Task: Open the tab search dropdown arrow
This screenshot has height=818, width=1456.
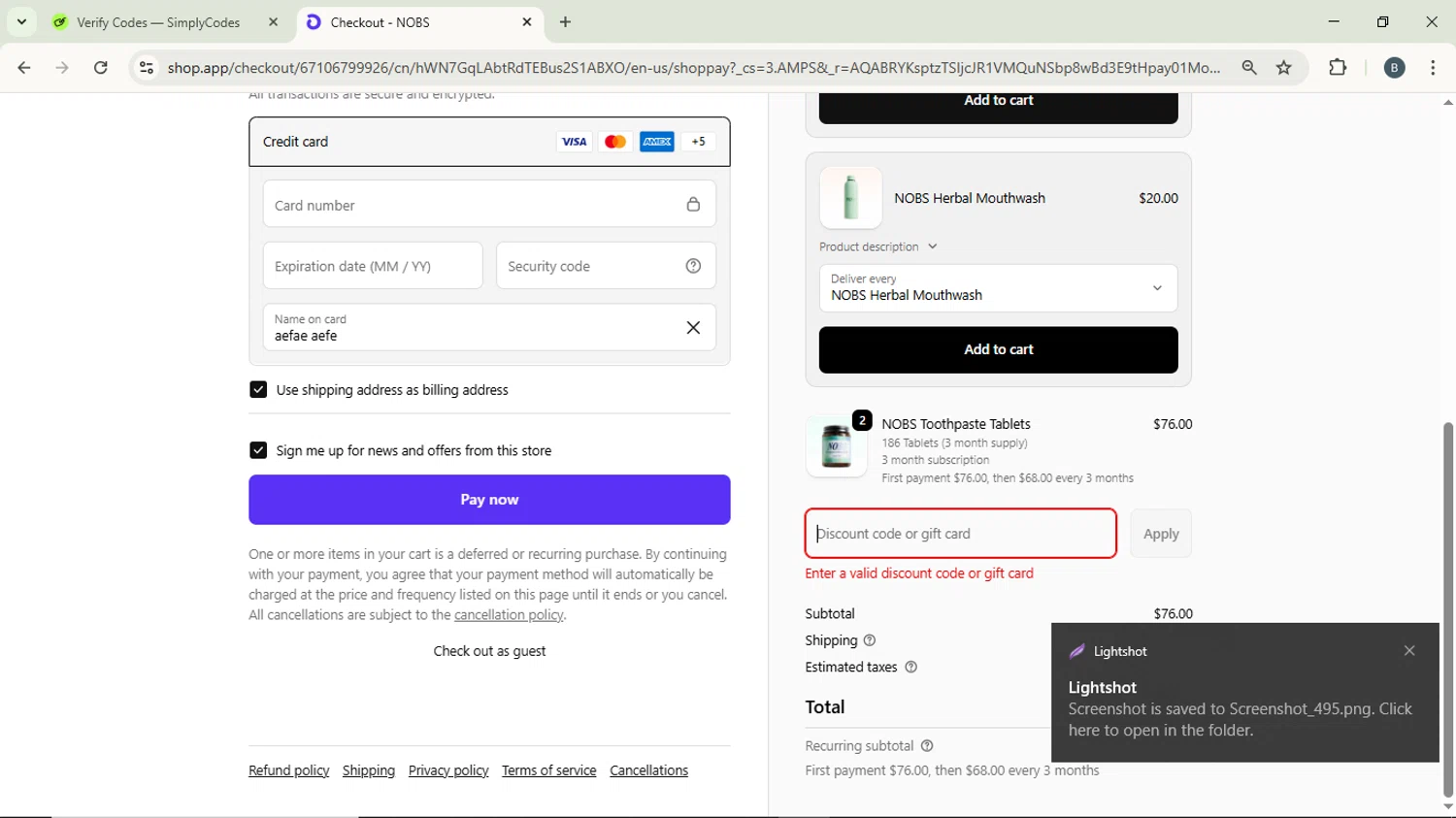Action: point(21,21)
